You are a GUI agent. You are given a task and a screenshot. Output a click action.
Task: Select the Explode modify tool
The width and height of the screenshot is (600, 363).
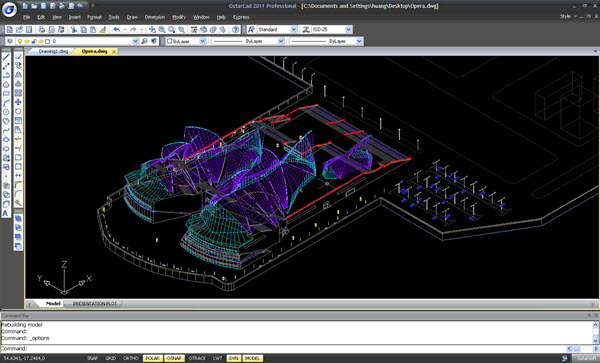pos(18,203)
